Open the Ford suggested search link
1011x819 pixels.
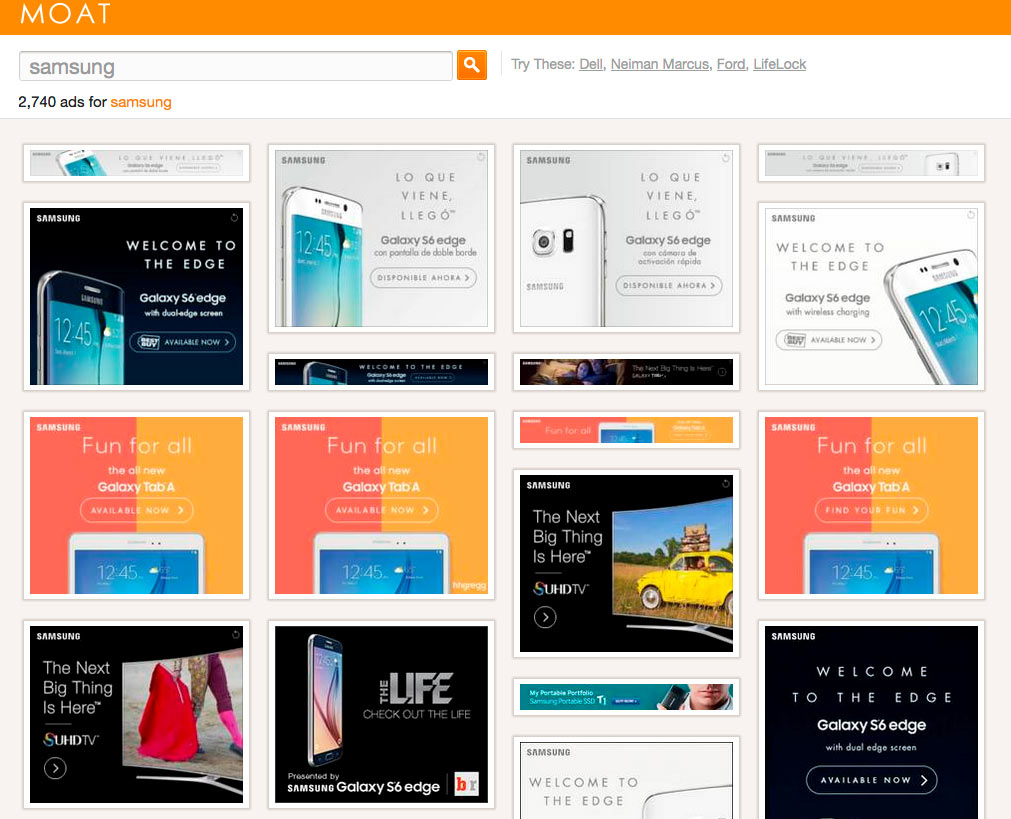pos(731,64)
